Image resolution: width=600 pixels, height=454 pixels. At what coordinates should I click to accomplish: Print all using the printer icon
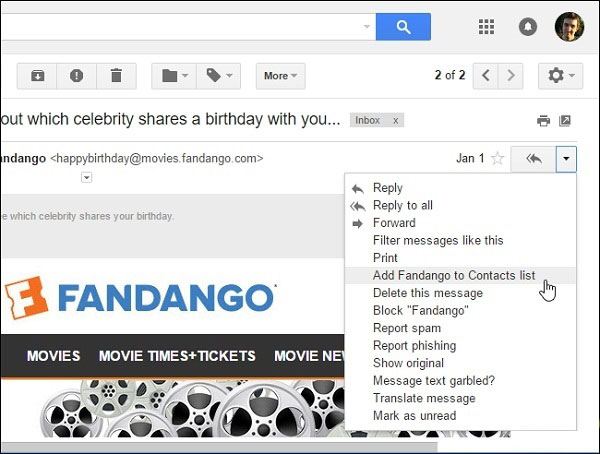coord(543,121)
